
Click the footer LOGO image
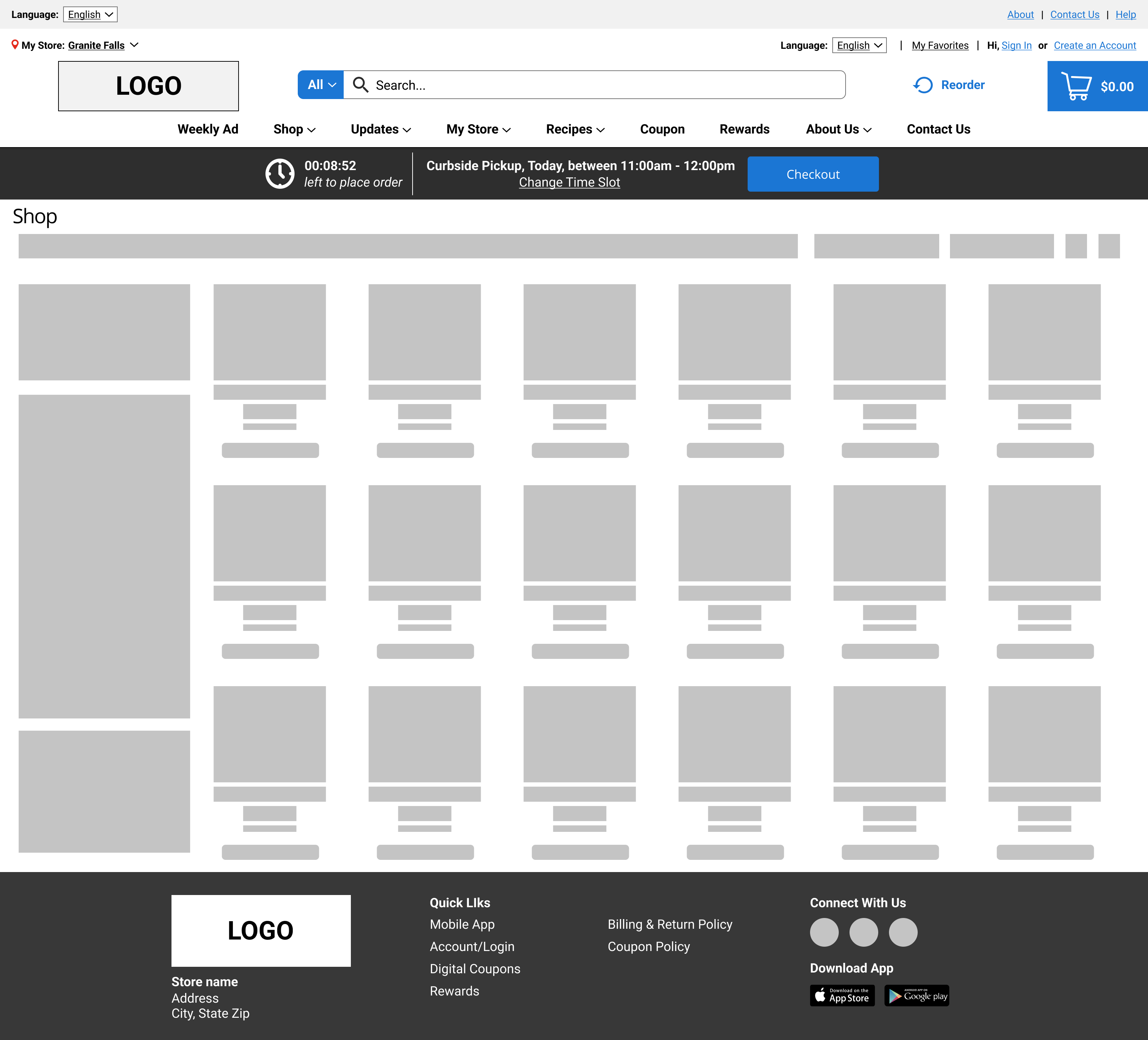click(x=261, y=931)
